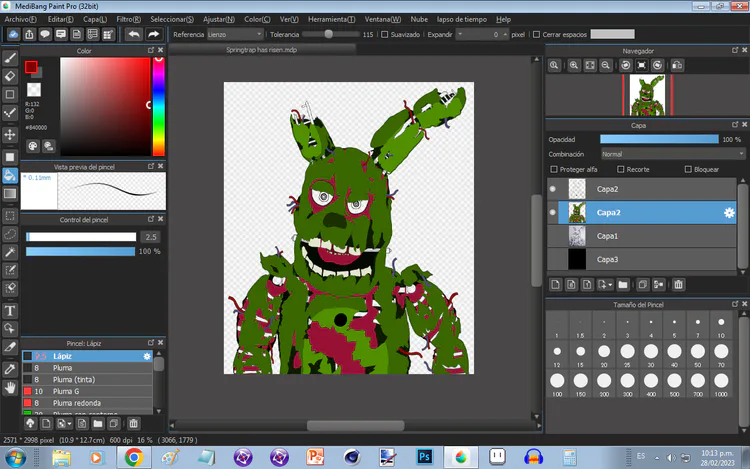Select the Eraser tool

(x=10, y=76)
